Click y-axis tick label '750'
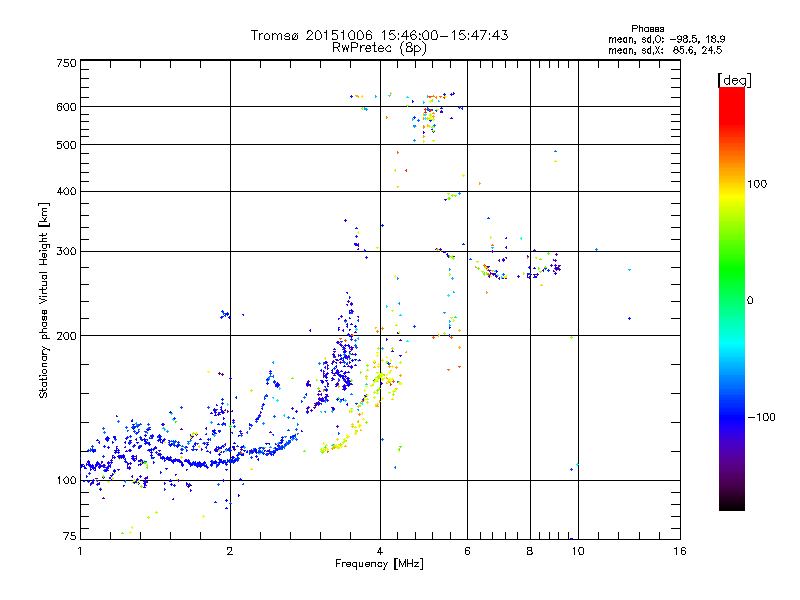The width and height of the screenshot is (800, 600). click(x=66, y=63)
